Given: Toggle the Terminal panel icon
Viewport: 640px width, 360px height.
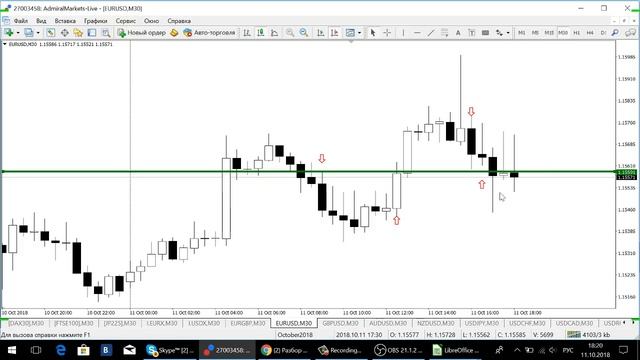Looking at the screenshot, I should pos(92,33).
